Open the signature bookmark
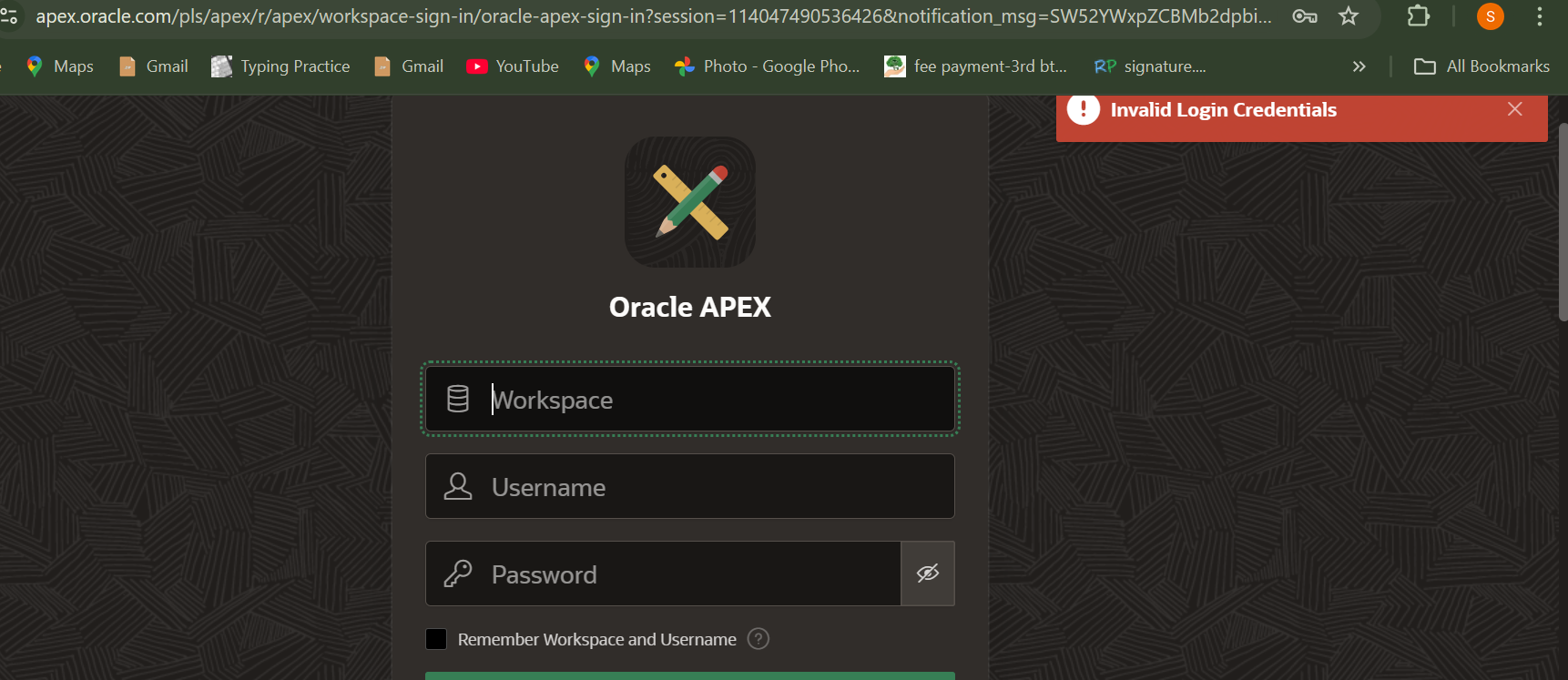The height and width of the screenshot is (680, 1568). (x=1150, y=66)
